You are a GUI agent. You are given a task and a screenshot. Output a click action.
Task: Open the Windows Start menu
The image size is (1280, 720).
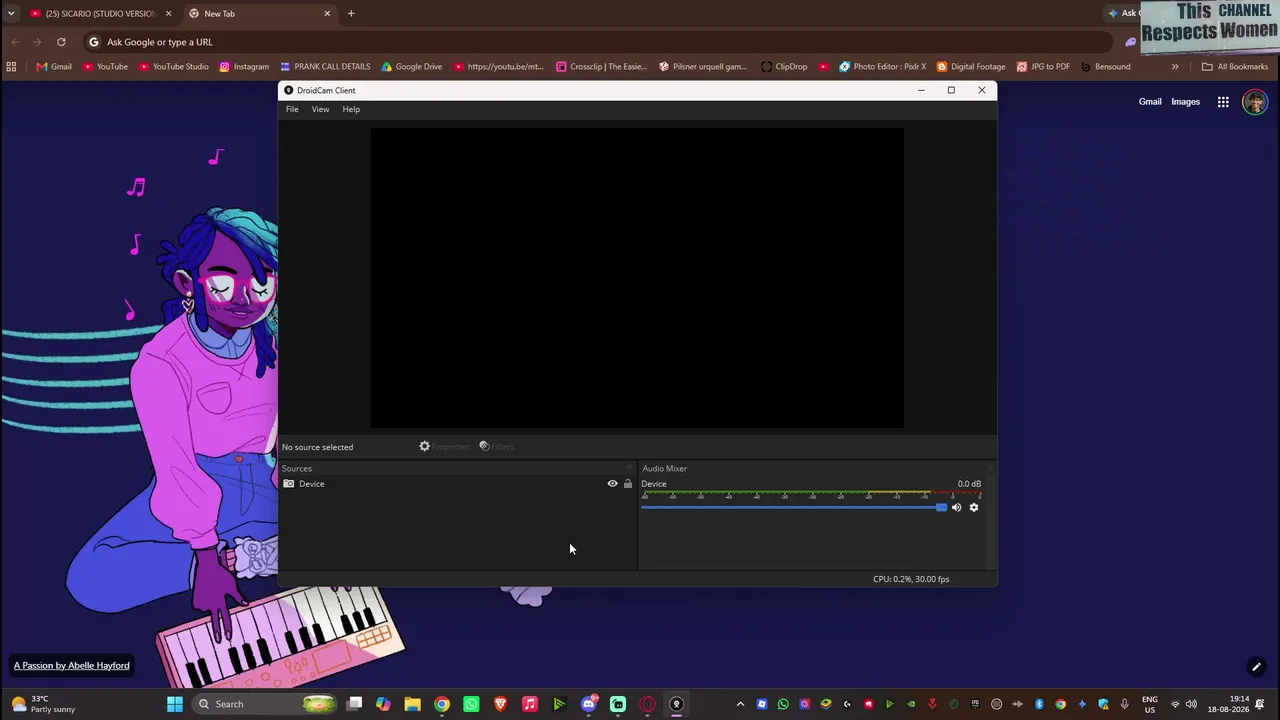click(175, 704)
